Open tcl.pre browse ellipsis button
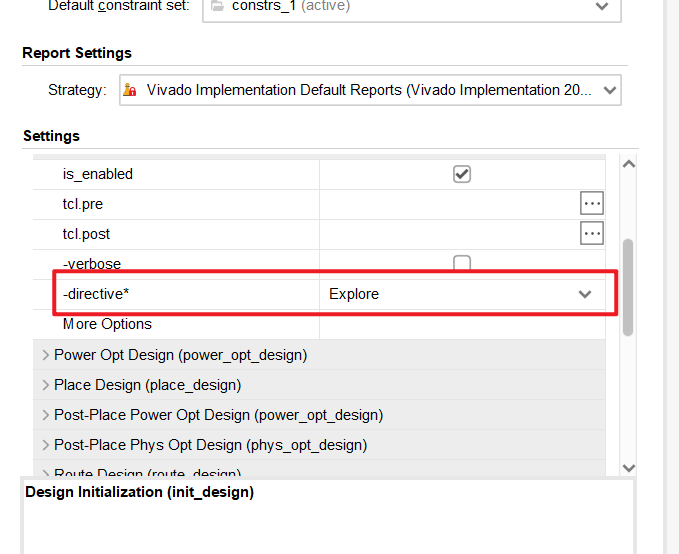 [592, 204]
